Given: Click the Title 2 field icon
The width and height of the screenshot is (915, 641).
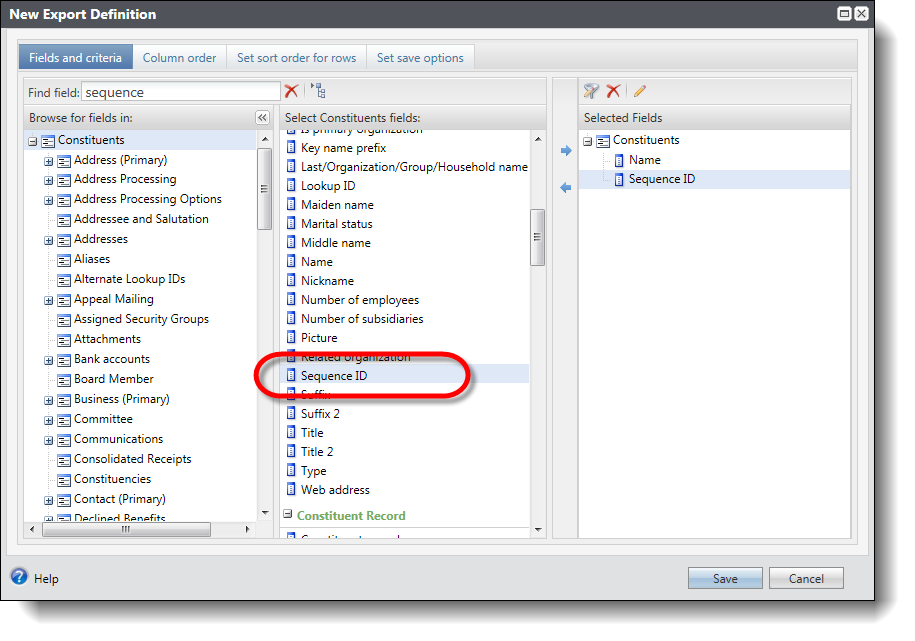Looking at the screenshot, I should [291, 451].
